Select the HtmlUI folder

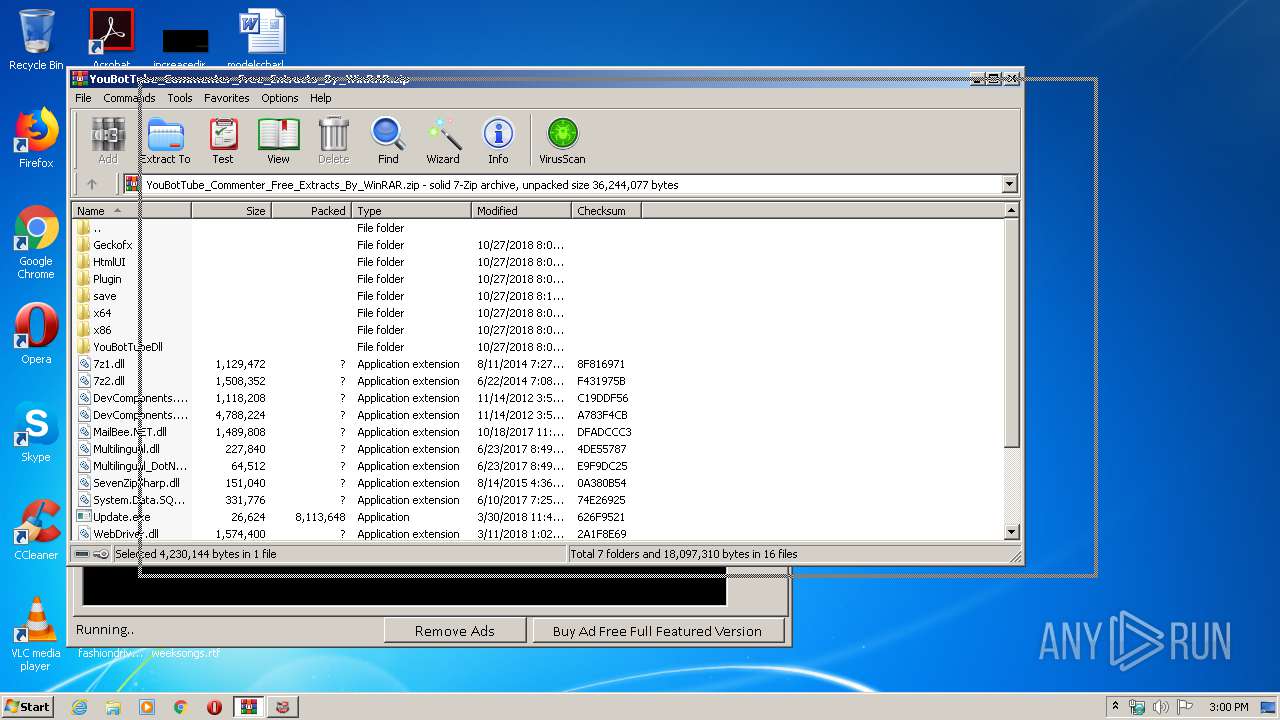click(x=109, y=262)
